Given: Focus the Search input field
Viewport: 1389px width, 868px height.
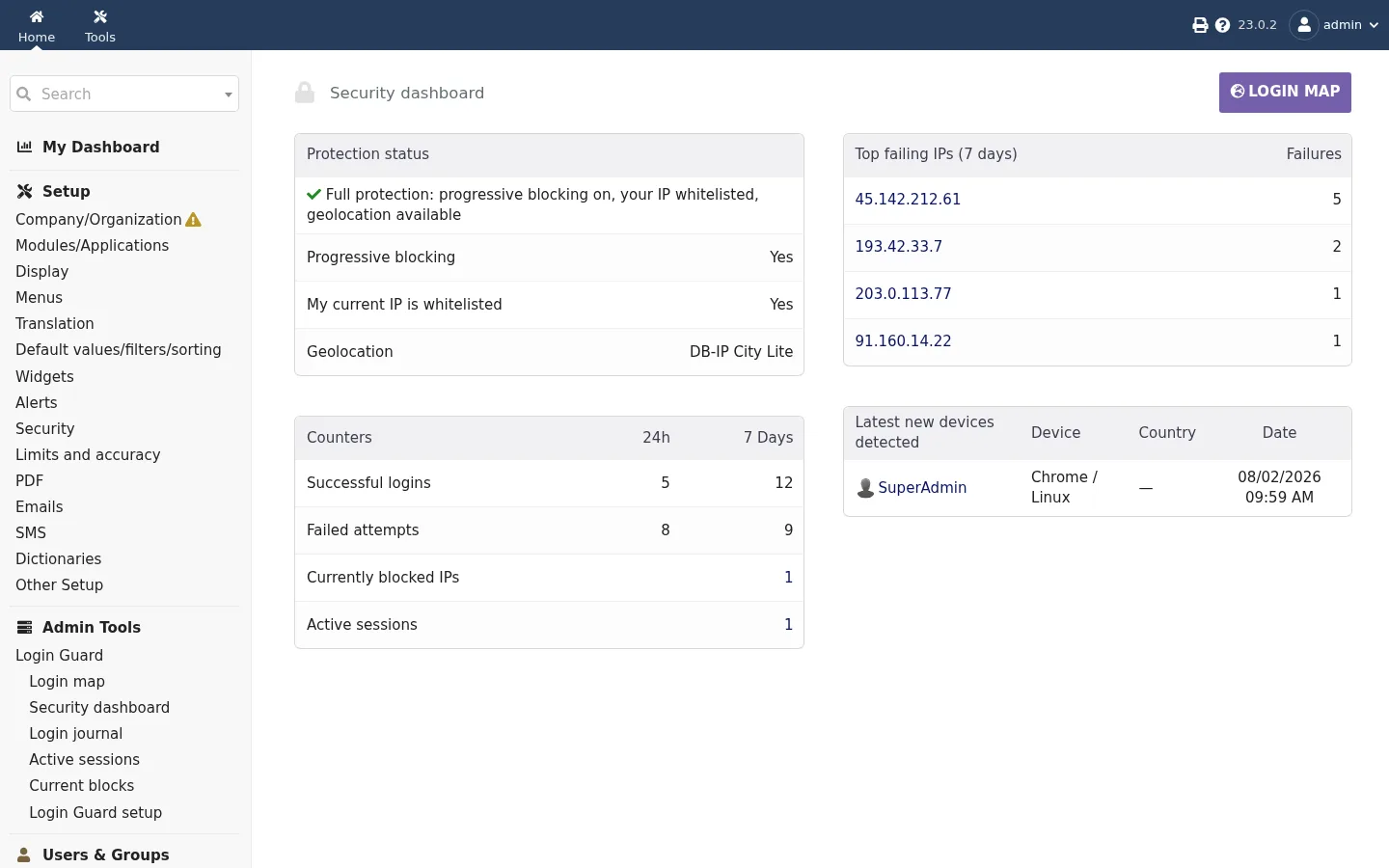Looking at the screenshot, I should (x=124, y=94).
